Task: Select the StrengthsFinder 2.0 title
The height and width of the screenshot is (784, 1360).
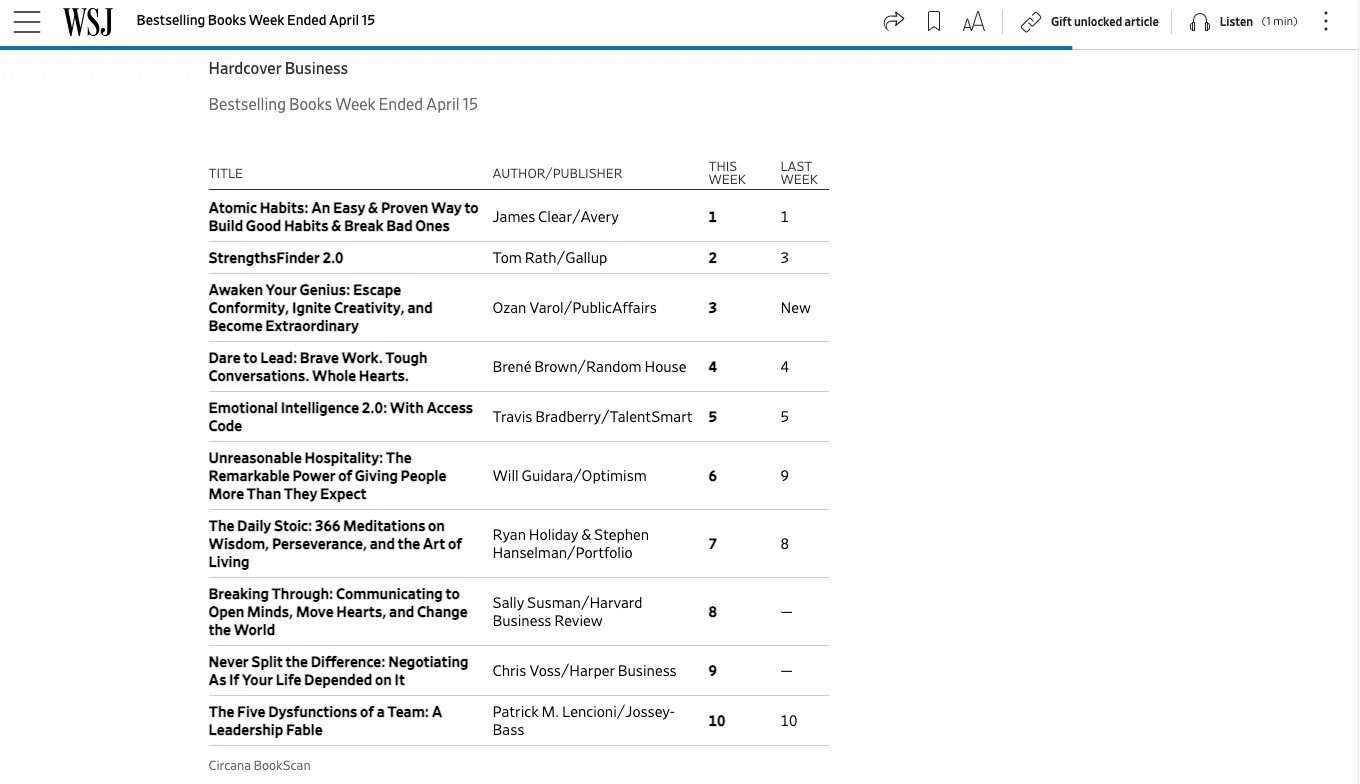Action: coord(275,258)
